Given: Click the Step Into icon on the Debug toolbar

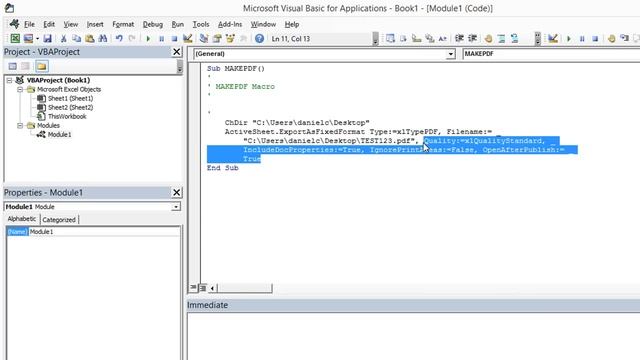Looking at the screenshot, I should (x=624, y=38).
